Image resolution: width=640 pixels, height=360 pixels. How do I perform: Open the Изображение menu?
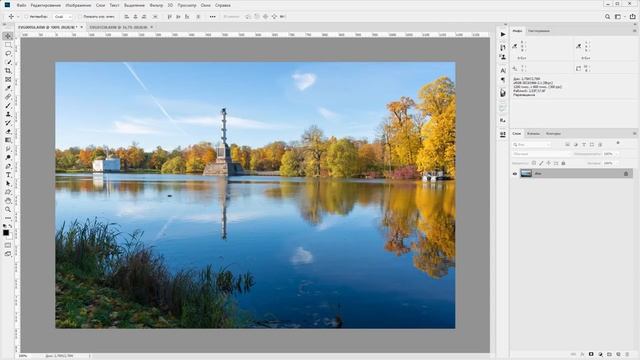click(x=78, y=5)
